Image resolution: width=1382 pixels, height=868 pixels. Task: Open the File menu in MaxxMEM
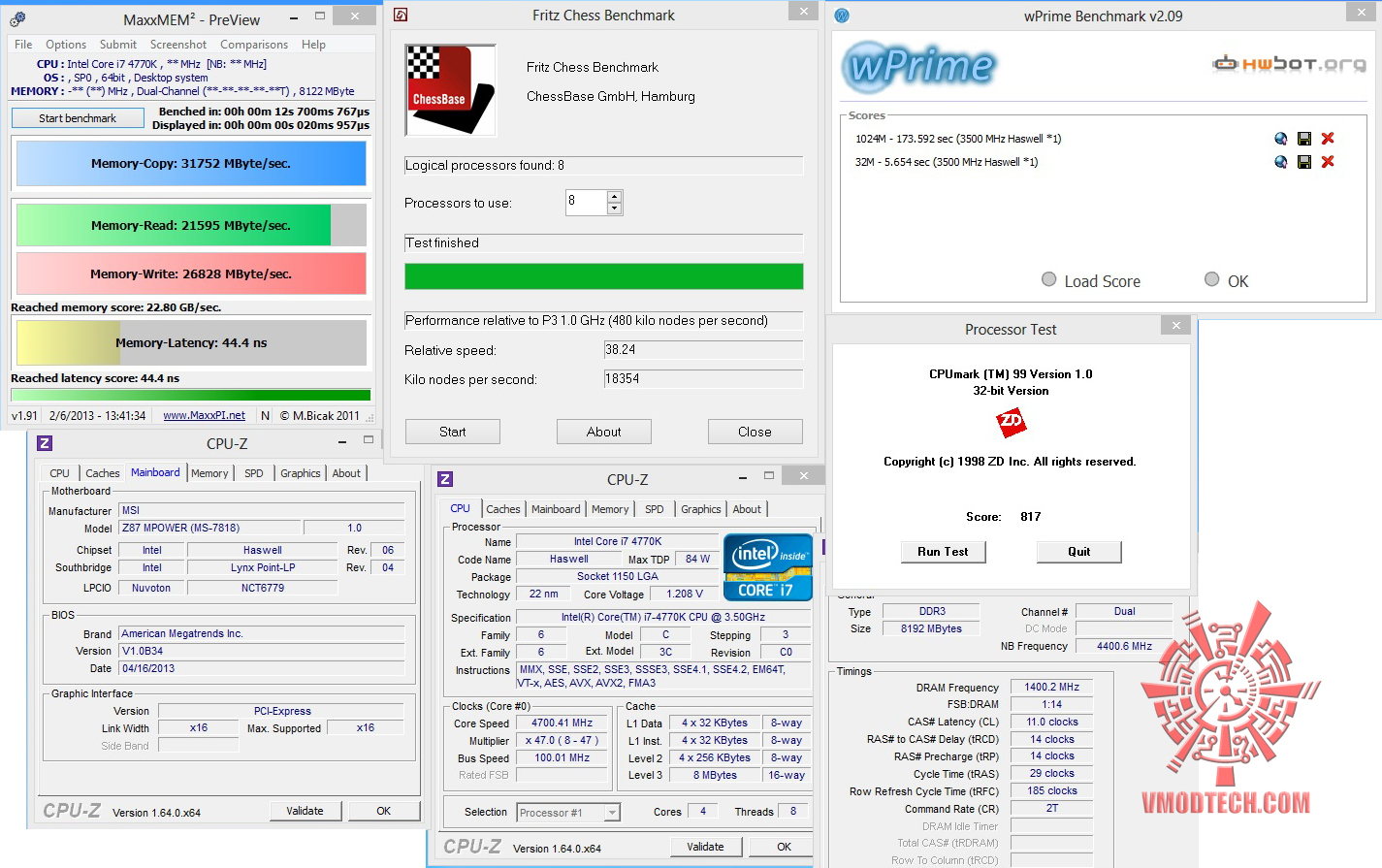(x=23, y=45)
